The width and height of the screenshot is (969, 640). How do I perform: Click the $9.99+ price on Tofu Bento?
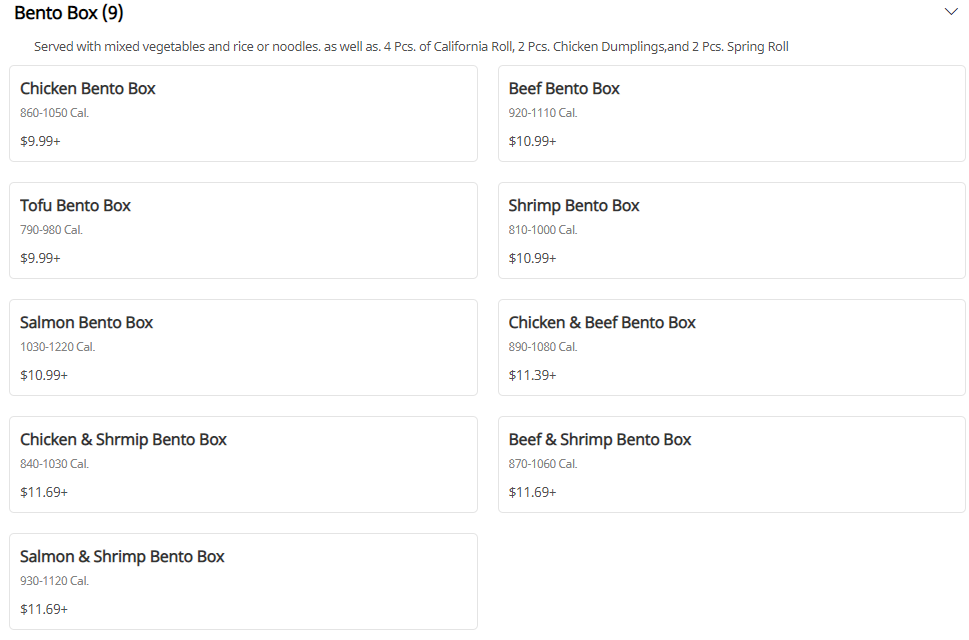pyautogui.click(x=40, y=258)
